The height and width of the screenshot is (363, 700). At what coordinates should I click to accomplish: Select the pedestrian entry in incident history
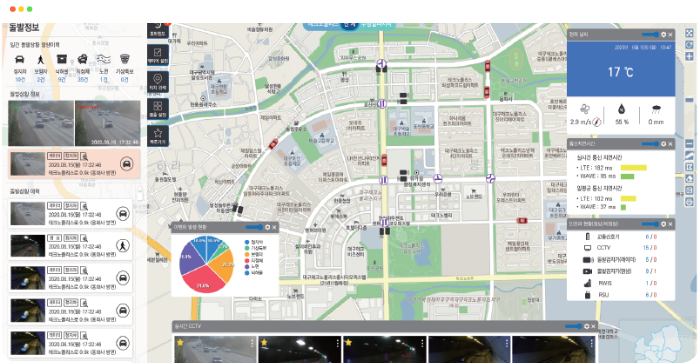point(71,246)
